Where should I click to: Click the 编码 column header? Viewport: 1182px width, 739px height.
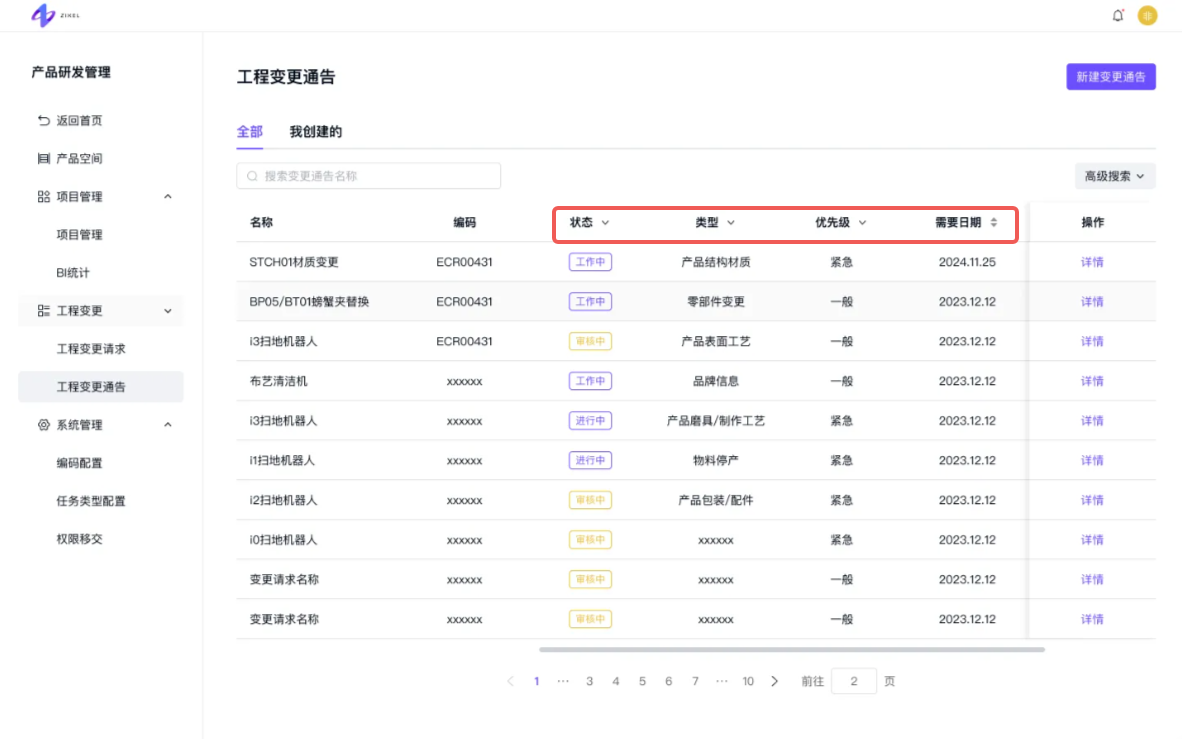(x=464, y=222)
